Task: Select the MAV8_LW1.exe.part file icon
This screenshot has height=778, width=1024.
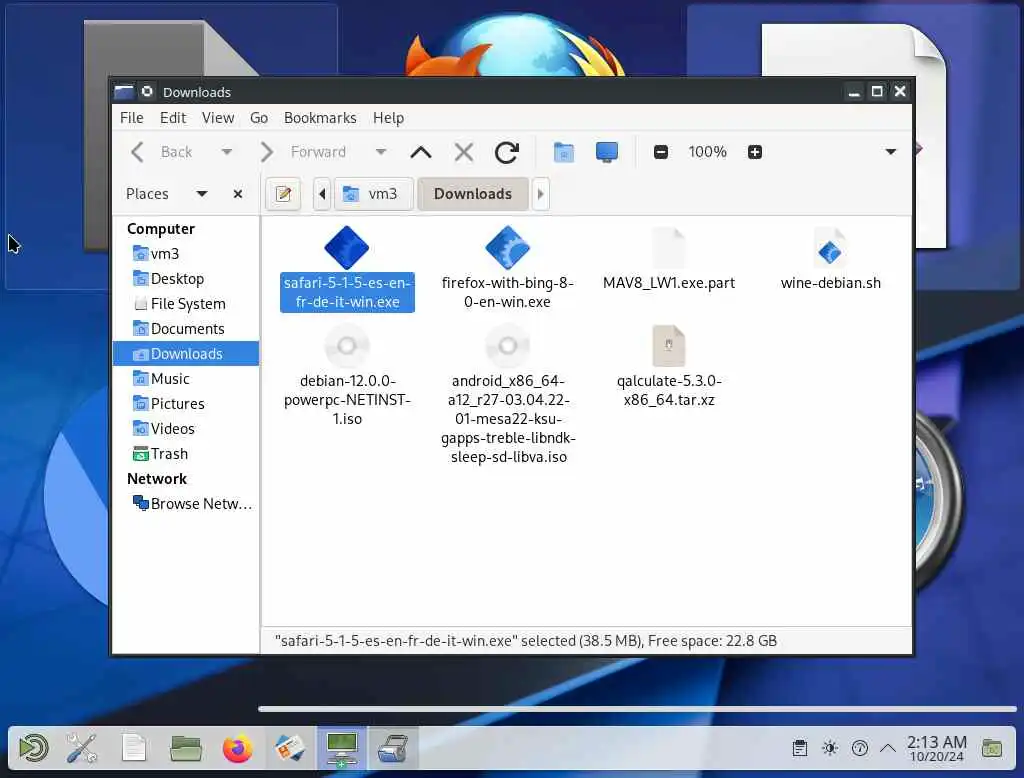Action: click(669, 248)
